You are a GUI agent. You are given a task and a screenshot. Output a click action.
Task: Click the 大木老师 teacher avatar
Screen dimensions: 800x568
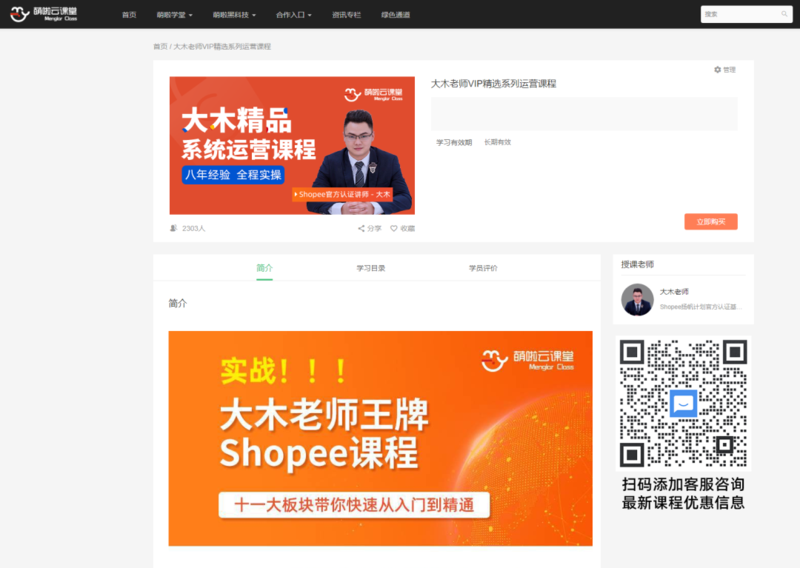[x=637, y=300]
